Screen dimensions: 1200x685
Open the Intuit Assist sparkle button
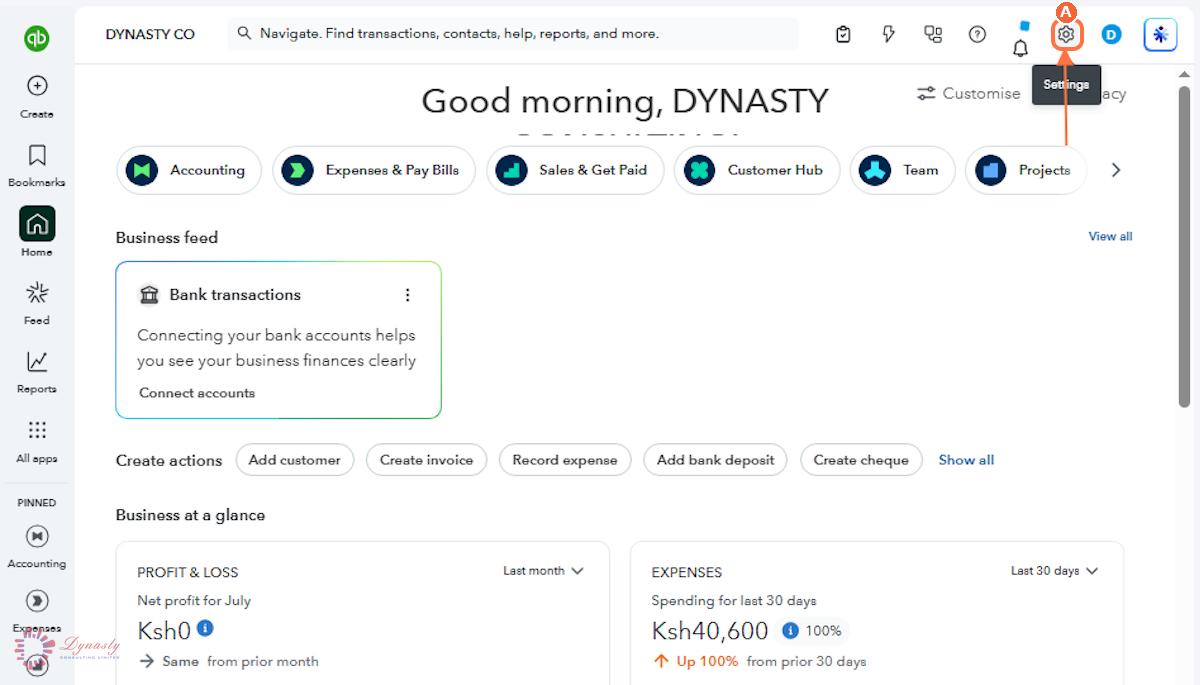[x=1160, y=35]
